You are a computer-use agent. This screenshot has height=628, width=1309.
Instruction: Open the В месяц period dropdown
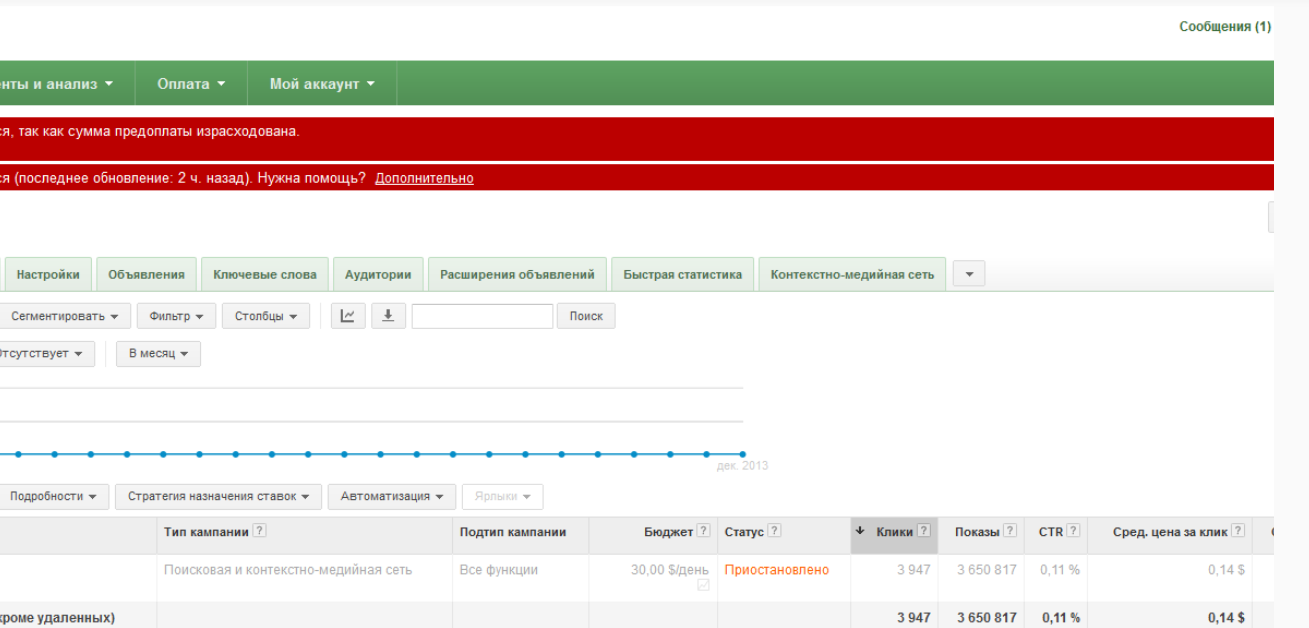click(x=158, y=354)
